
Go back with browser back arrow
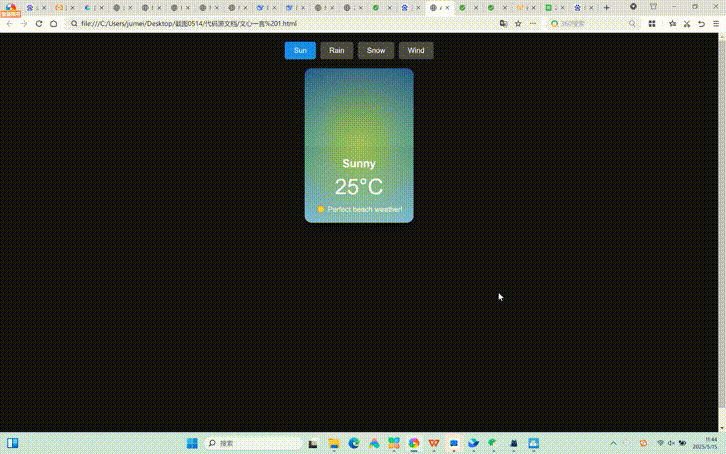(x=10, y=24)
